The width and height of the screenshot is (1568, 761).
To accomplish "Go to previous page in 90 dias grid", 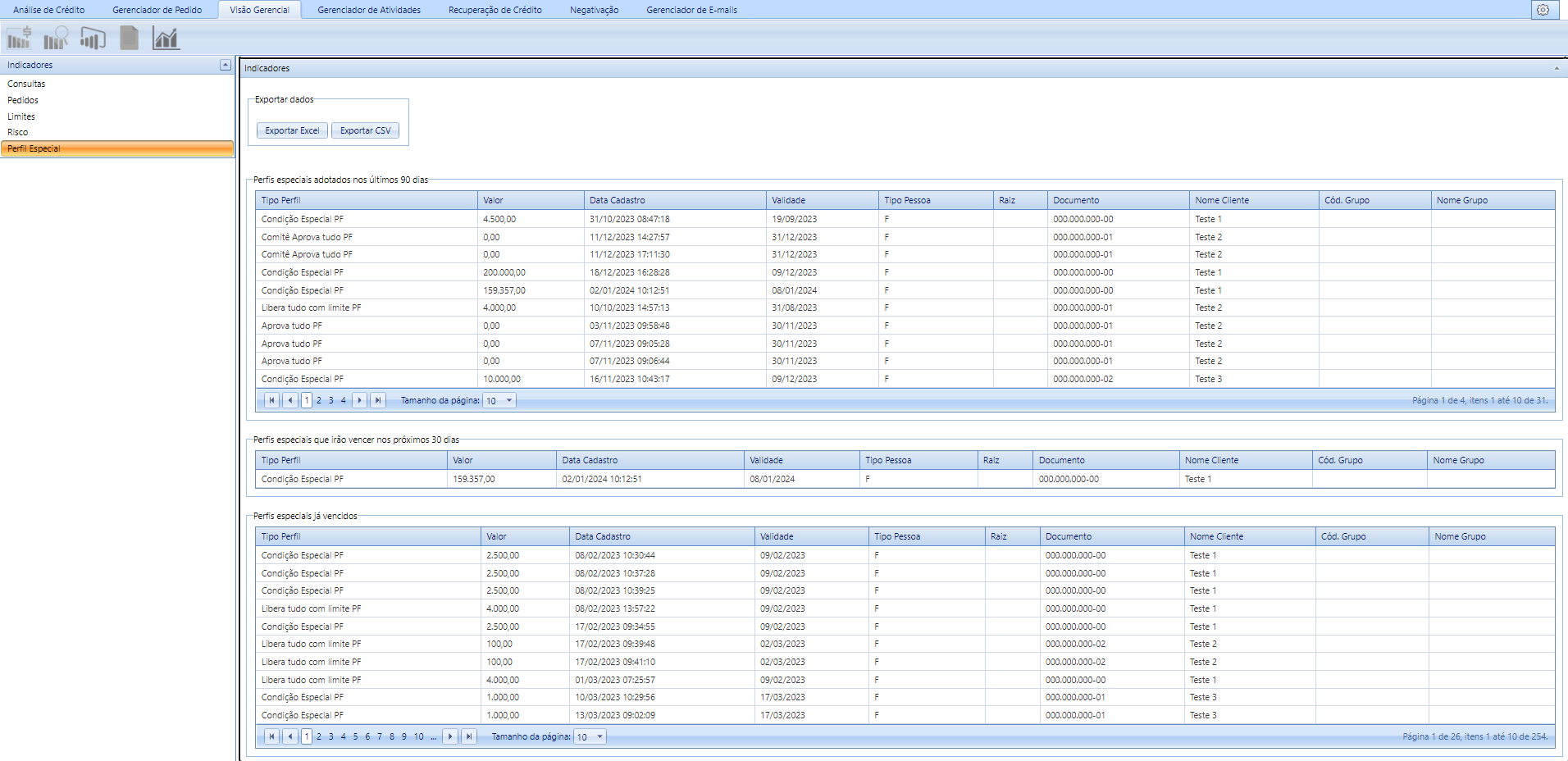I will (290, 400).
